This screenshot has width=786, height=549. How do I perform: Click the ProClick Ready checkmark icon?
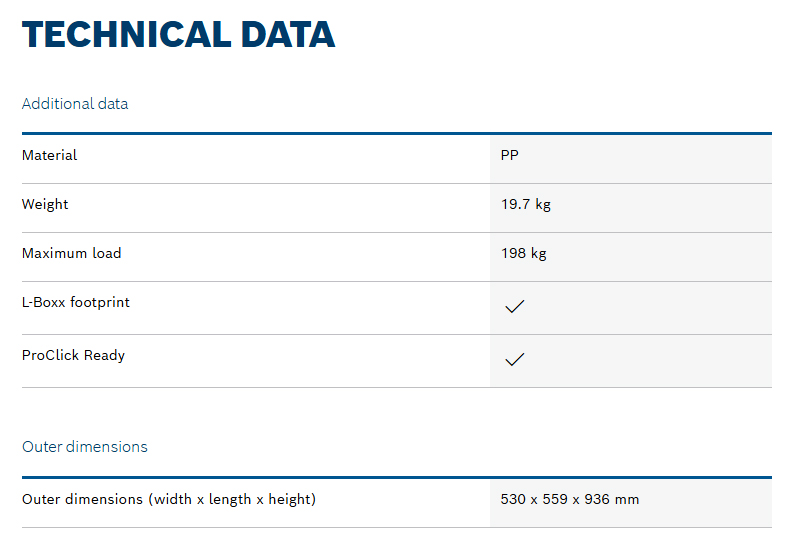coord(515,360)
